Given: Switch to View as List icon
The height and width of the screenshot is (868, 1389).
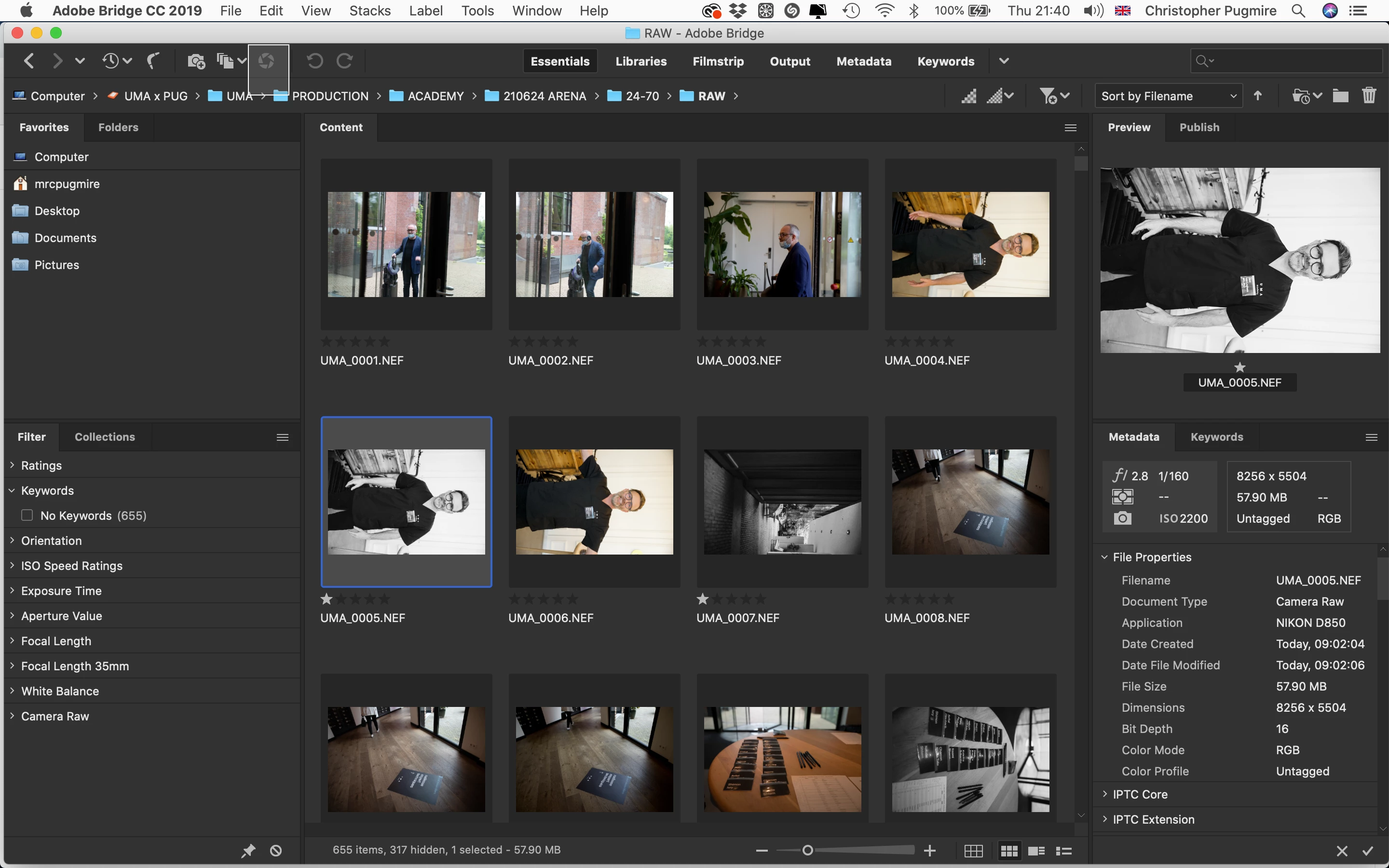Looking at the screenshot, I should (1063, 851).
